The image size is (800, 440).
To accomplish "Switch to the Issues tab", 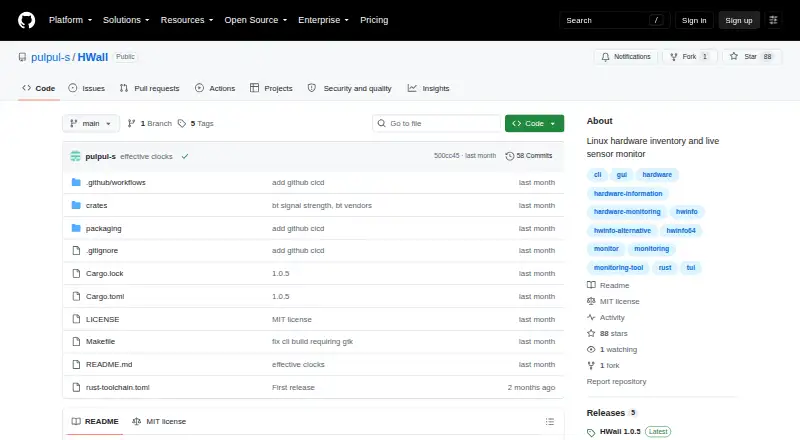I will (87, 88).
